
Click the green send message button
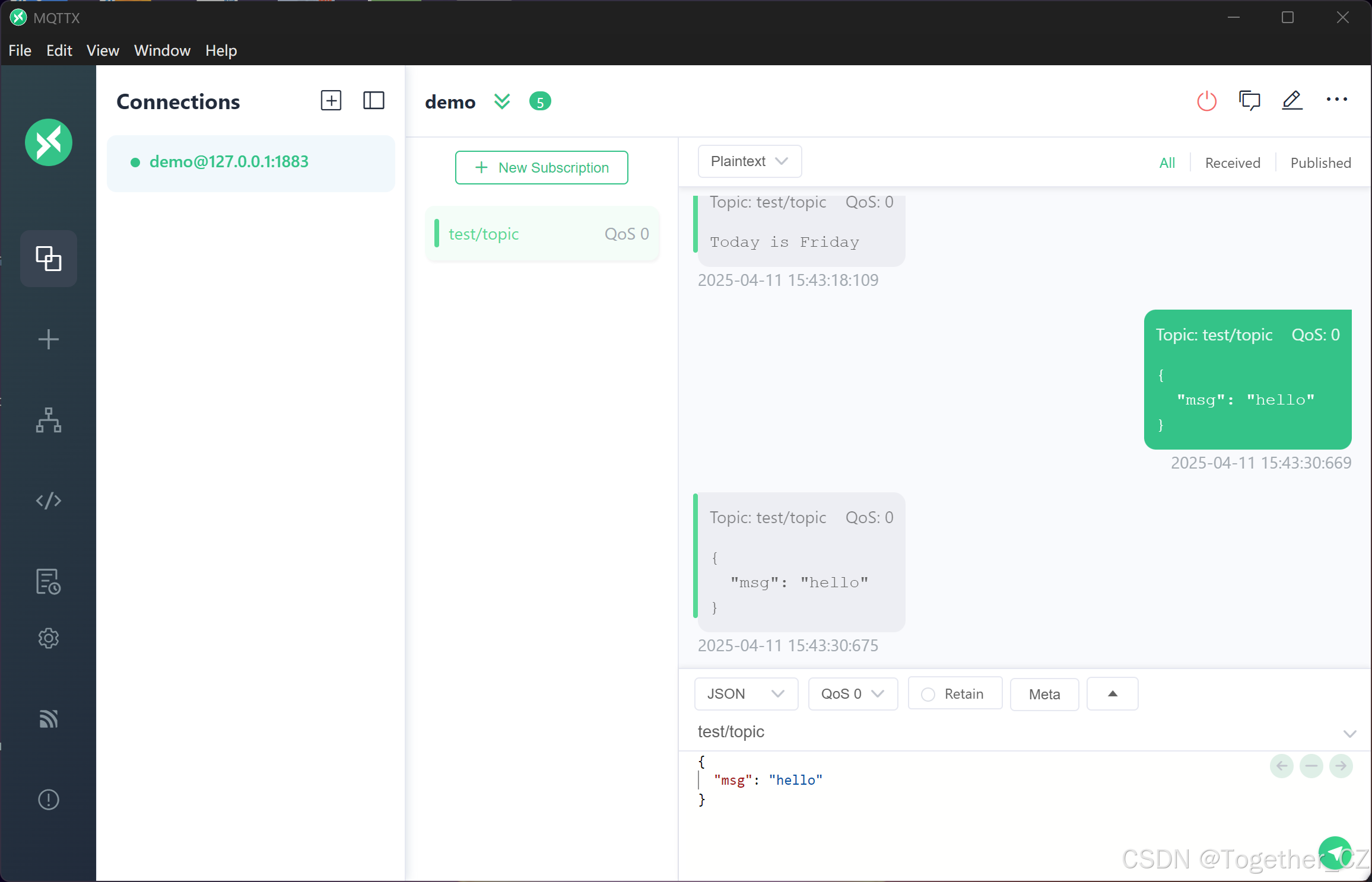point(1335,853)
